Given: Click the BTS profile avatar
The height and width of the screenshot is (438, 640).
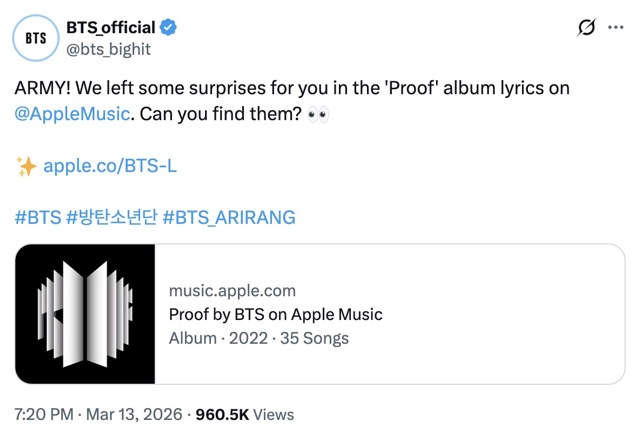Looking at the screenshot, I should point(36,39).
